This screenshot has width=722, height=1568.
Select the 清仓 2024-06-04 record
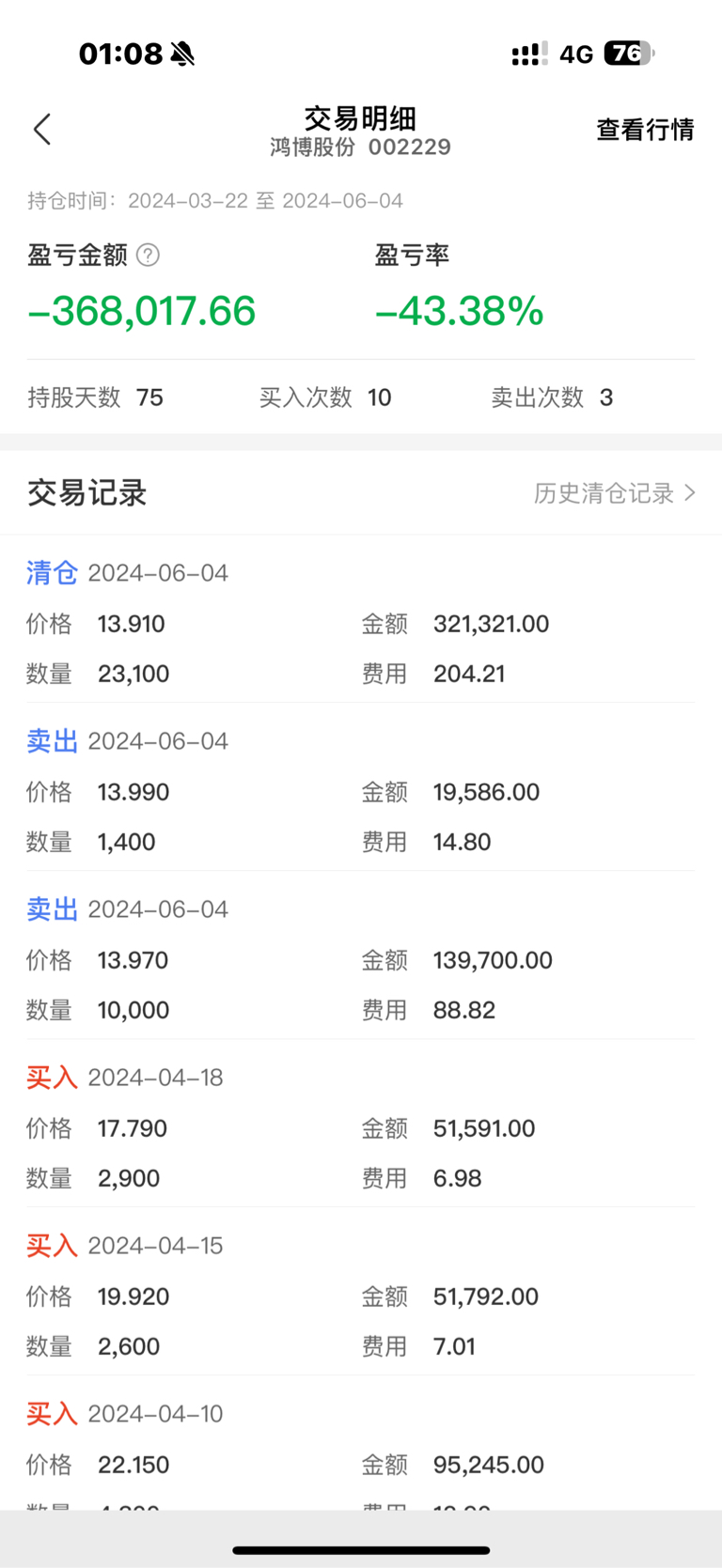click(x=361, y=623)
